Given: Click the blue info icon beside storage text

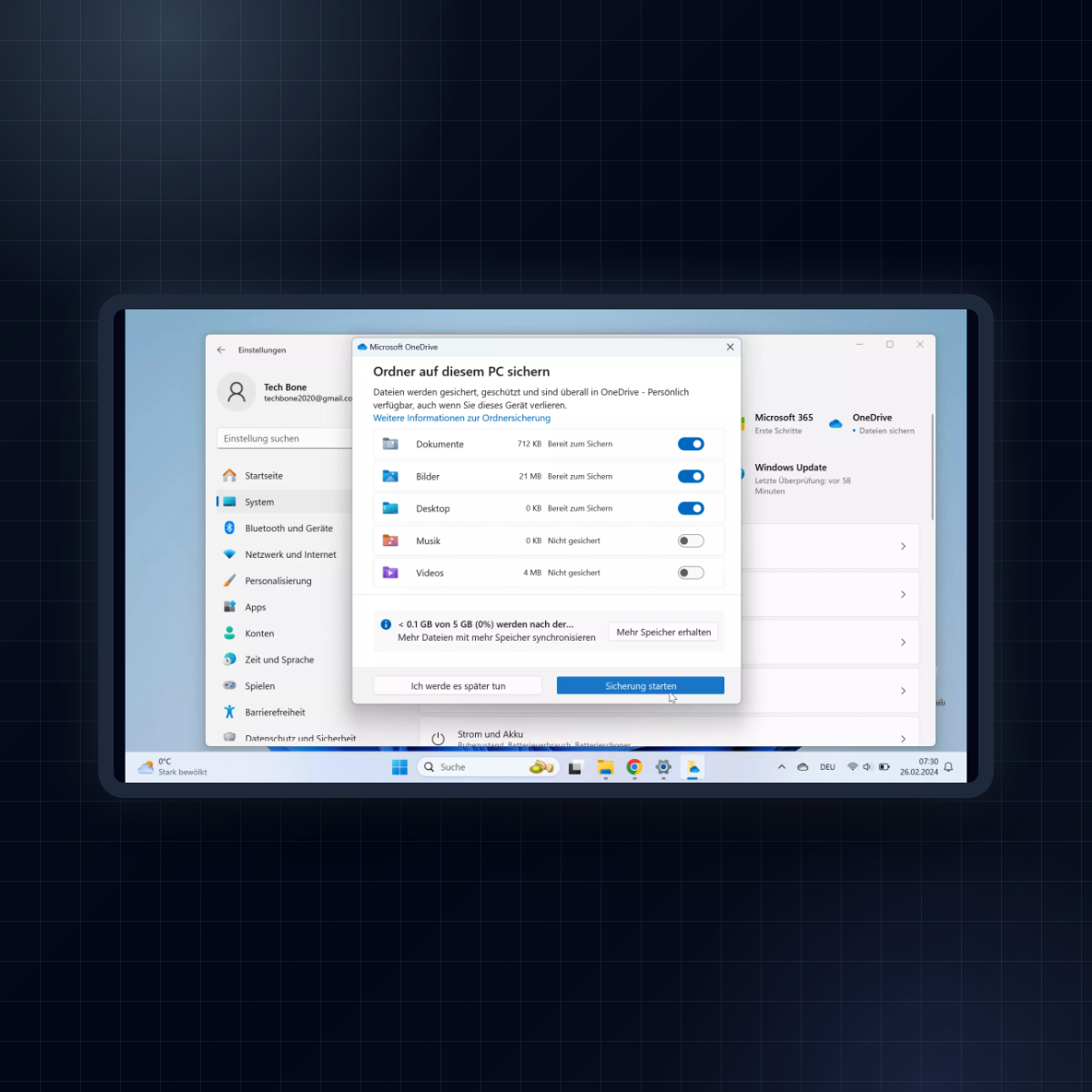Looking at the screenshot, I should pyautogui.click(x=386, y=624).
